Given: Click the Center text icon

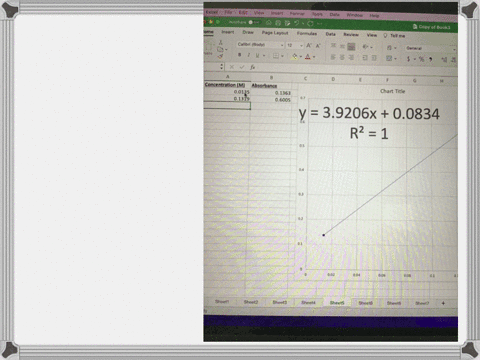Looking at the screenshot, I should pos(342,58).
